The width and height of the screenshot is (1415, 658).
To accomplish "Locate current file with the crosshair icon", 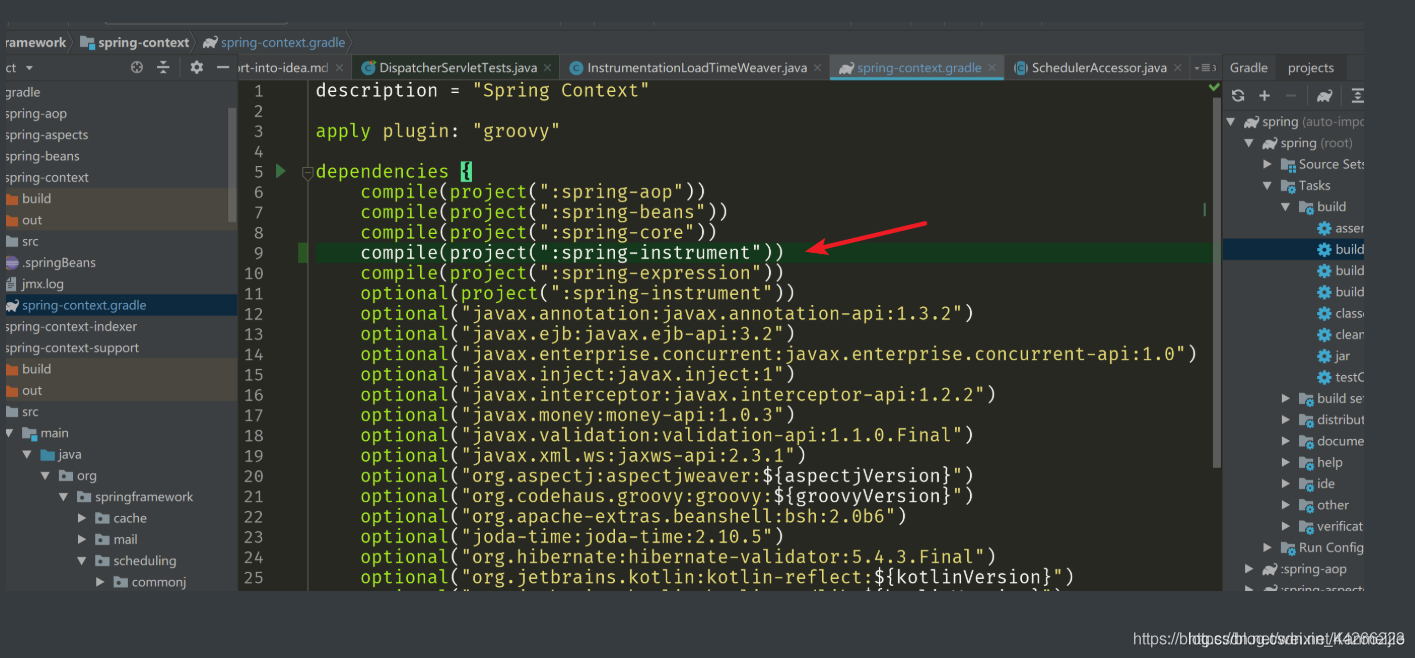I will (x=137, y=67).
